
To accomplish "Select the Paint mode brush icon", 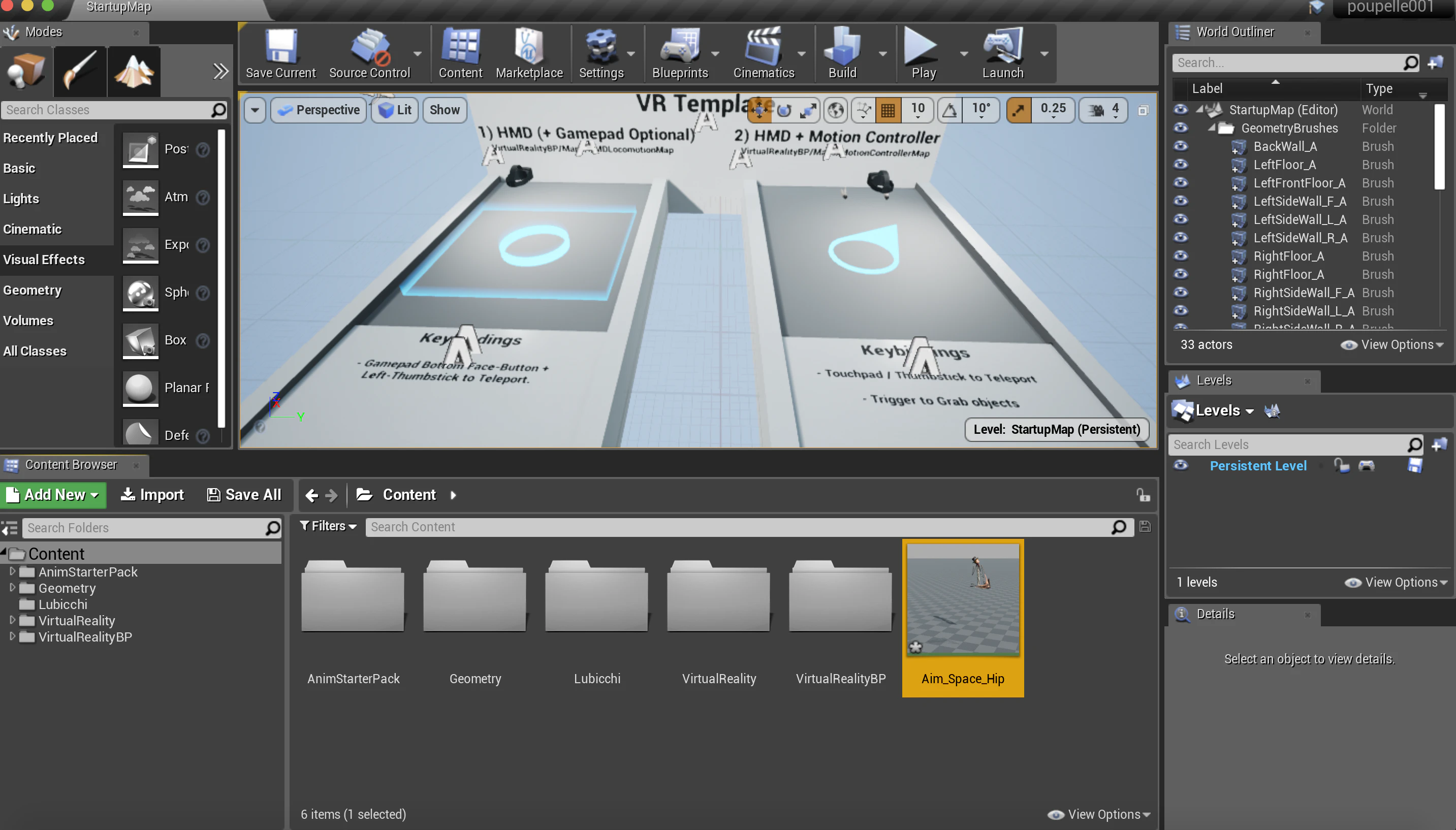I will [80, 71].
